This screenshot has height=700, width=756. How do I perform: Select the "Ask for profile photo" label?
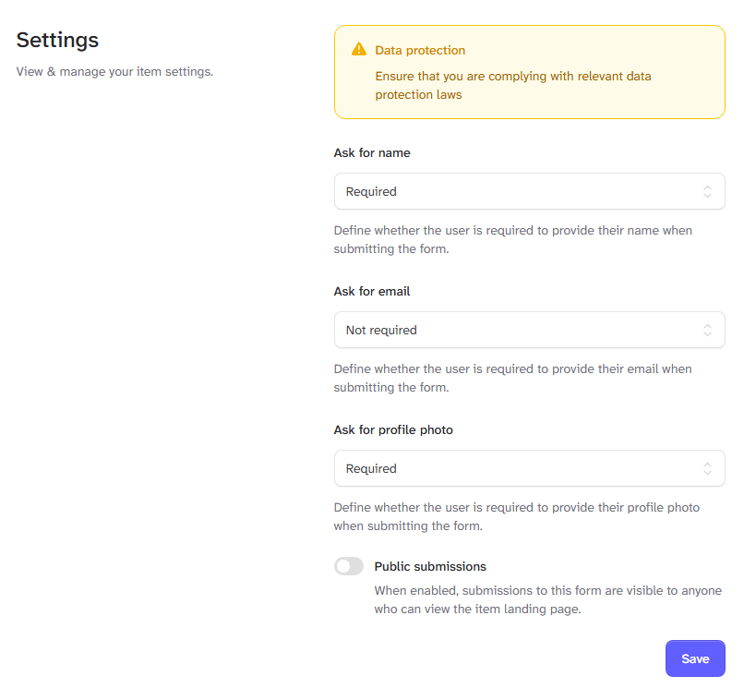click(393, 430)
